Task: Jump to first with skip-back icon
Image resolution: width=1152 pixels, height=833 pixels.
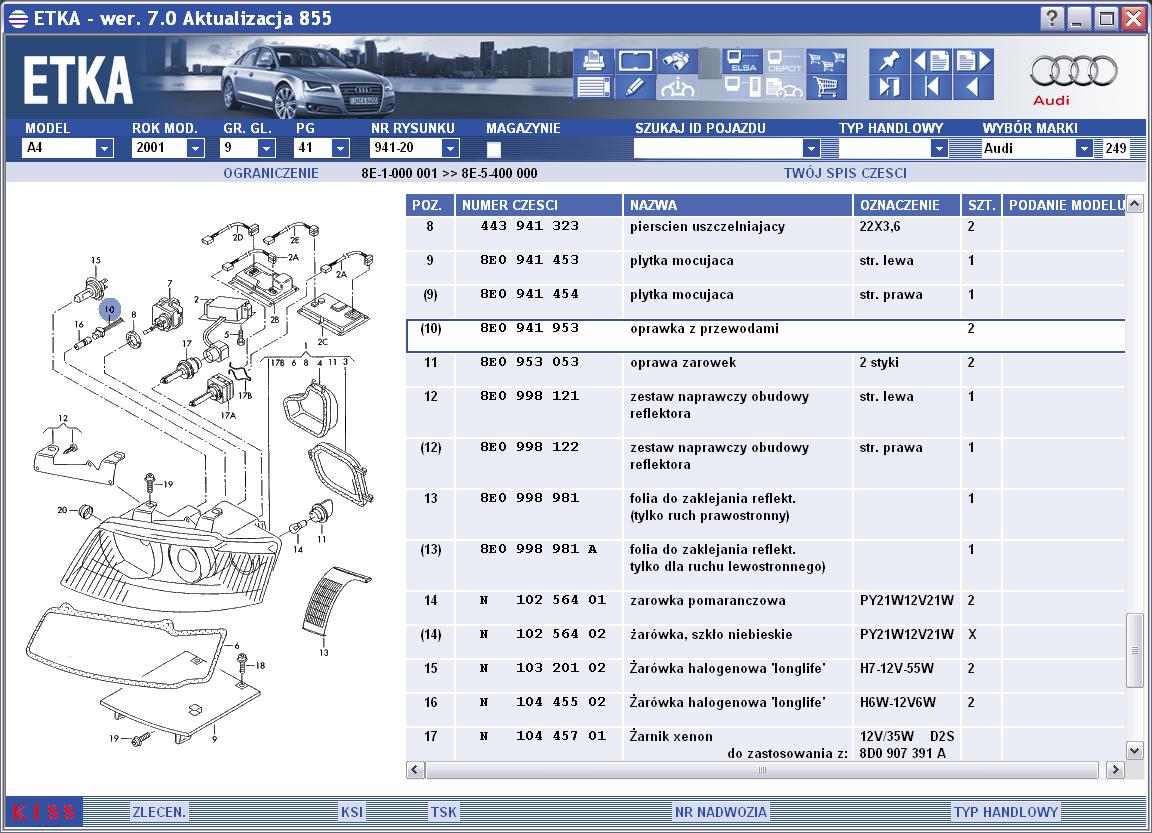Action: coord(931,87)
